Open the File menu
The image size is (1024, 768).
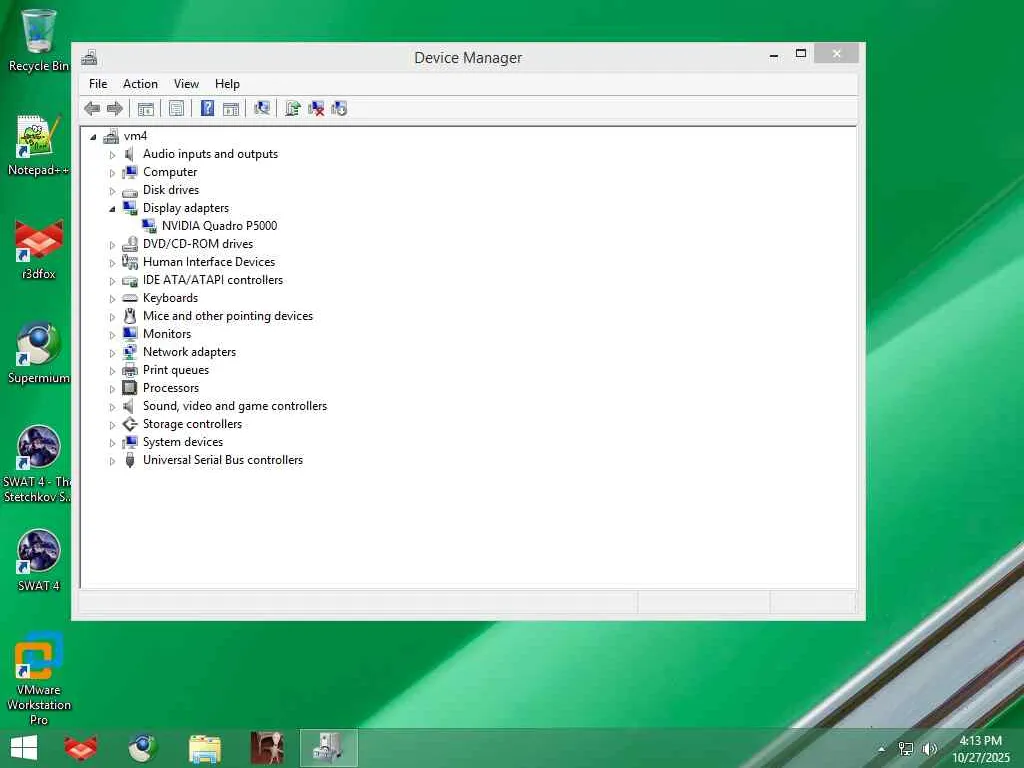pos(98,84)
